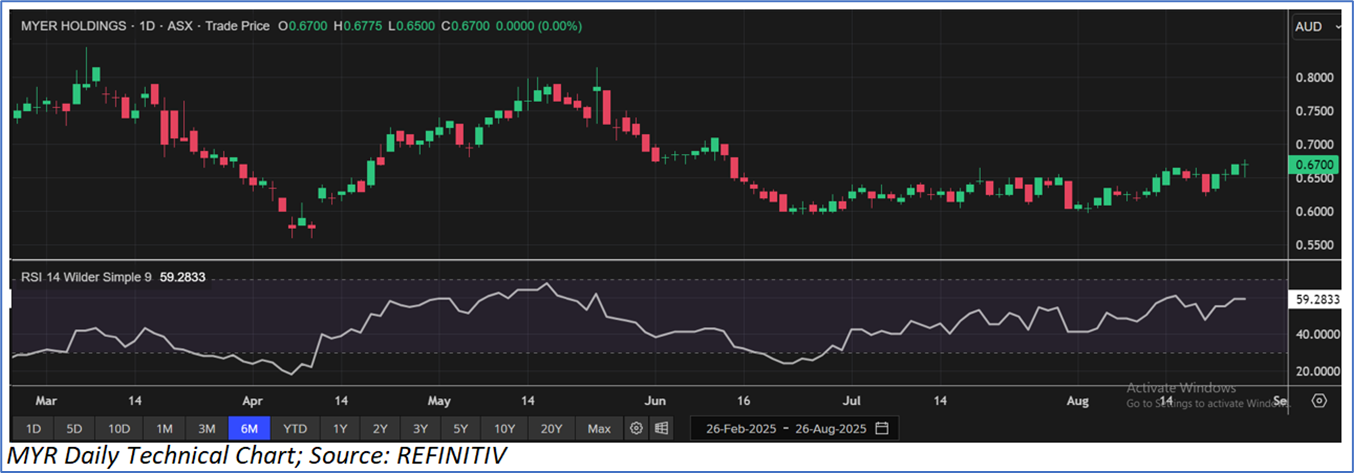Open the chart settings gear icon
Image resolution: width=1354 pixels, height=473 pixels.
636,429
